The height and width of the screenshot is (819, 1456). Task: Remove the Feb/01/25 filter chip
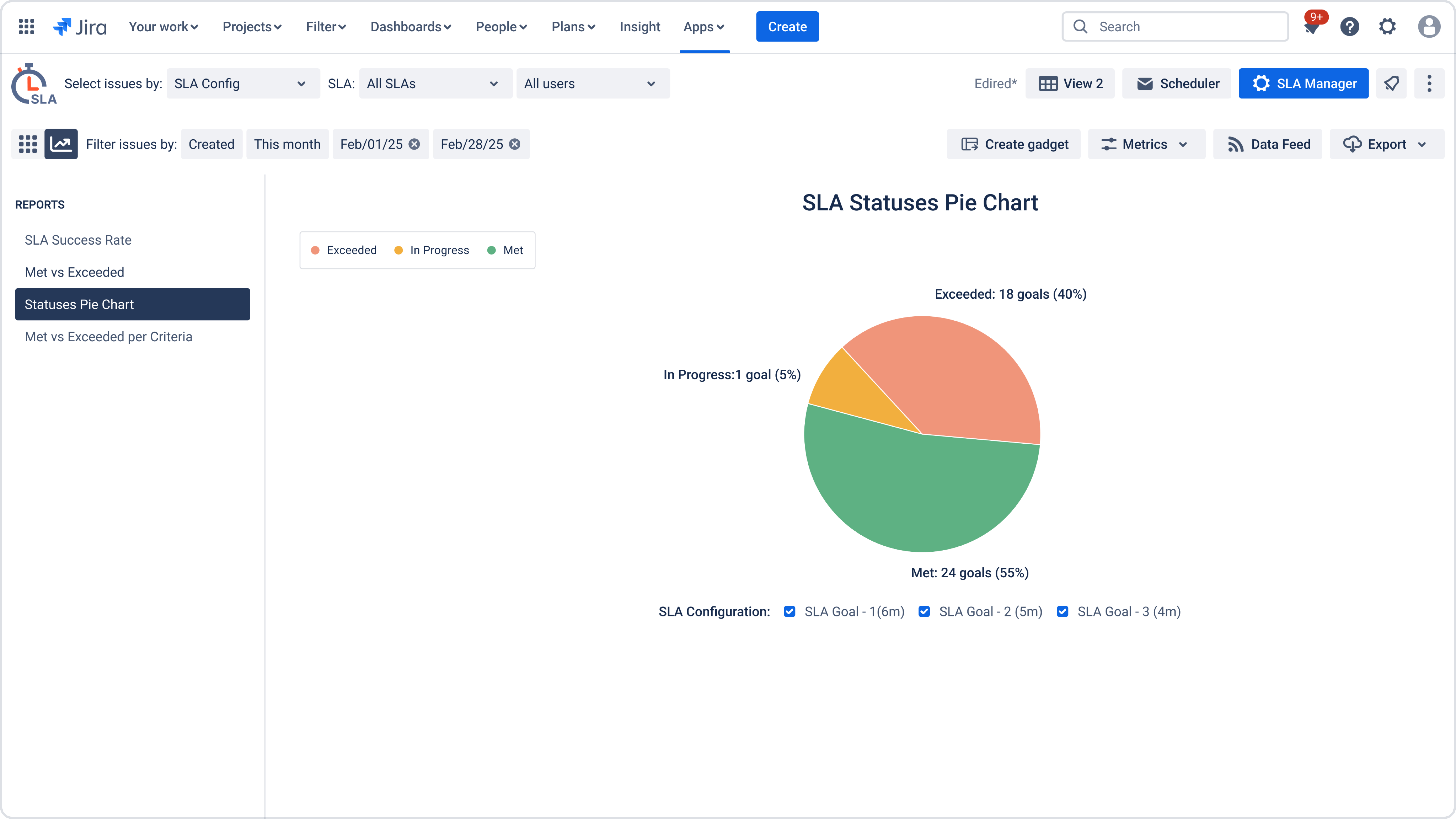(x=414, y=144)
